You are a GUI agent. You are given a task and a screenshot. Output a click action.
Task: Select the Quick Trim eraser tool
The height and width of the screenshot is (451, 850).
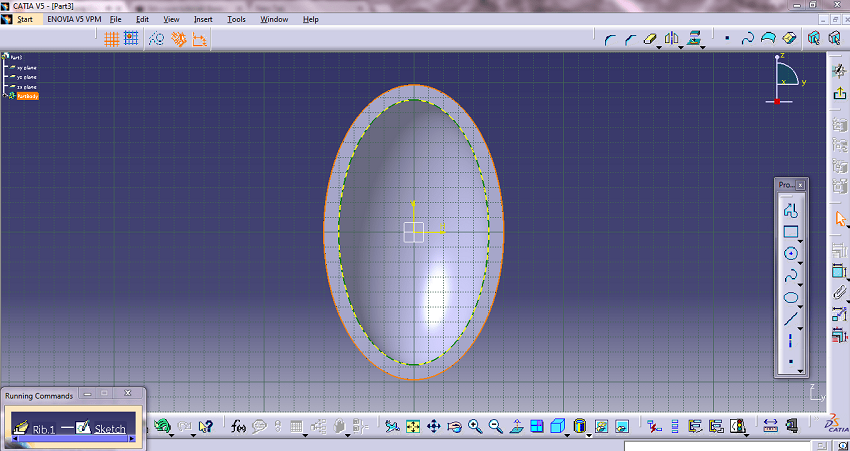[x=649, y=39]
